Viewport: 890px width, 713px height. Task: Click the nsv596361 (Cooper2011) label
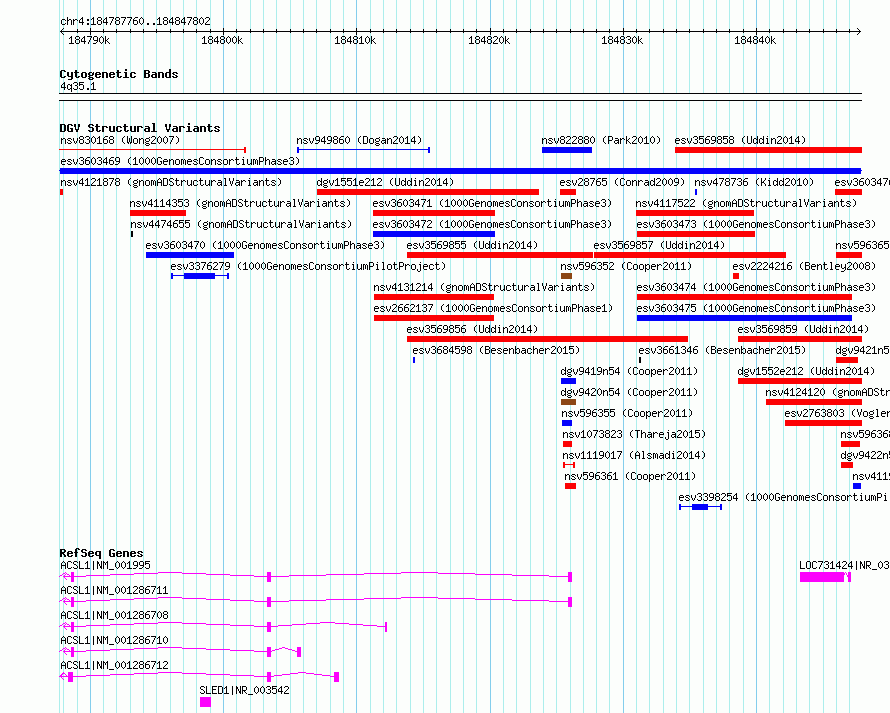point(630,476)
